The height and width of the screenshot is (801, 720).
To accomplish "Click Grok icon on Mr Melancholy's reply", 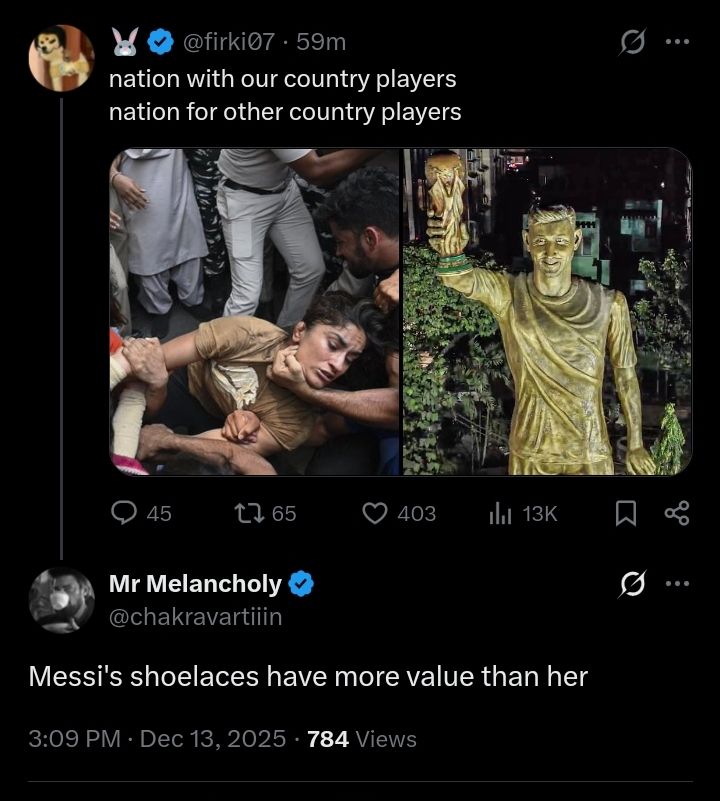I will click(x=631, y=584).
